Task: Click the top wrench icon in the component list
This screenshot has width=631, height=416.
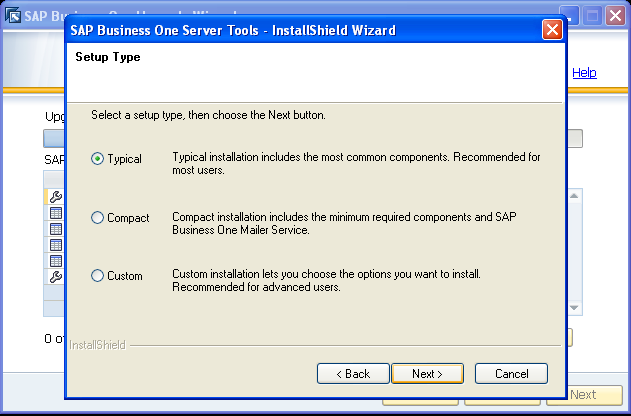Action: coord(56,197)
